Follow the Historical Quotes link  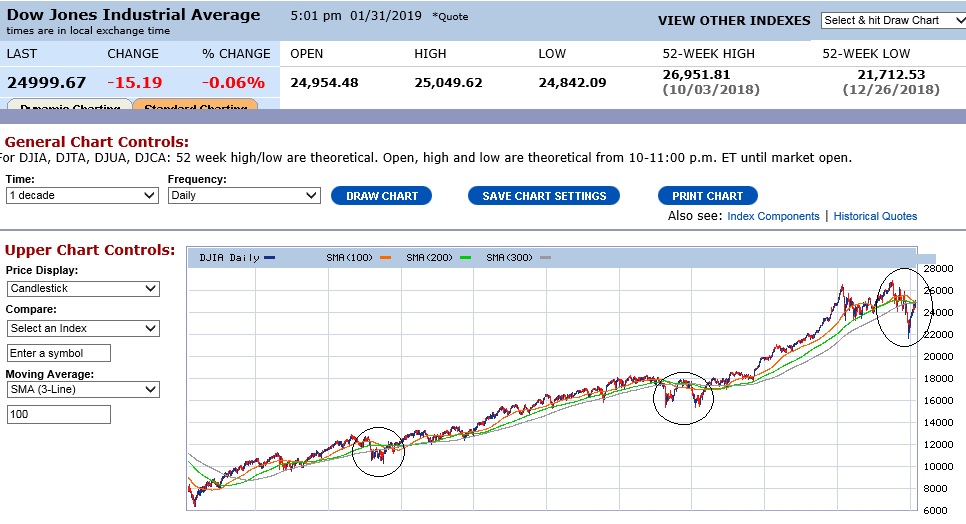(x=875, y=216)
